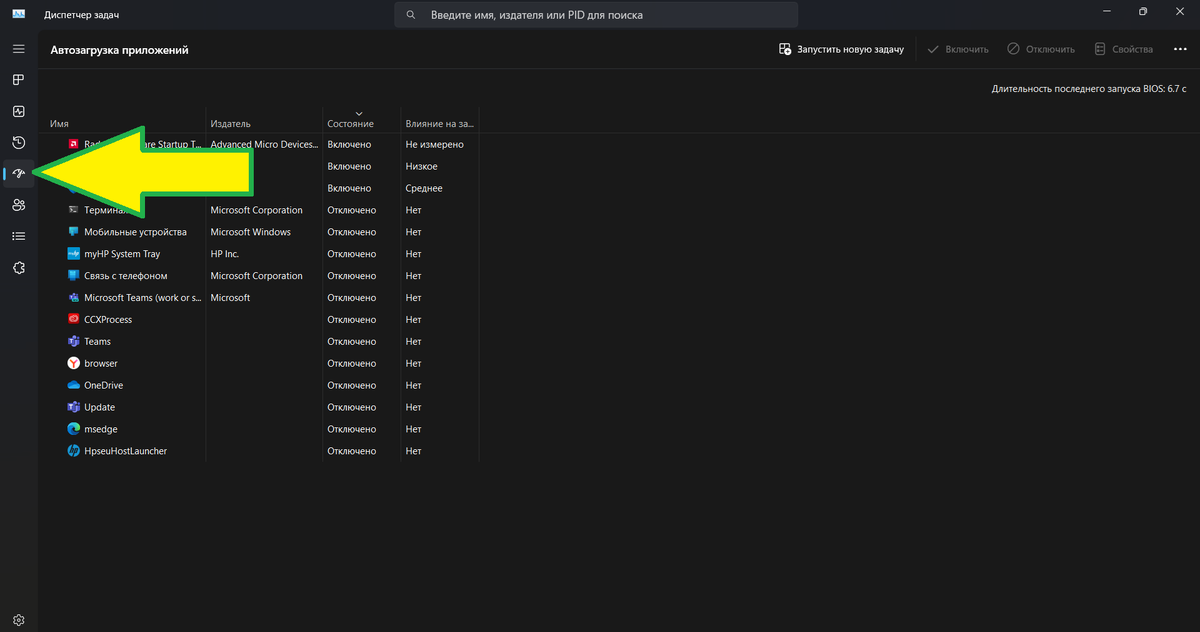Image resolution: width=1200 pixels, height=632 pixels.
Task: Click the Включить toolbar button
Action: pyautogui.click(x=958, y=49)
